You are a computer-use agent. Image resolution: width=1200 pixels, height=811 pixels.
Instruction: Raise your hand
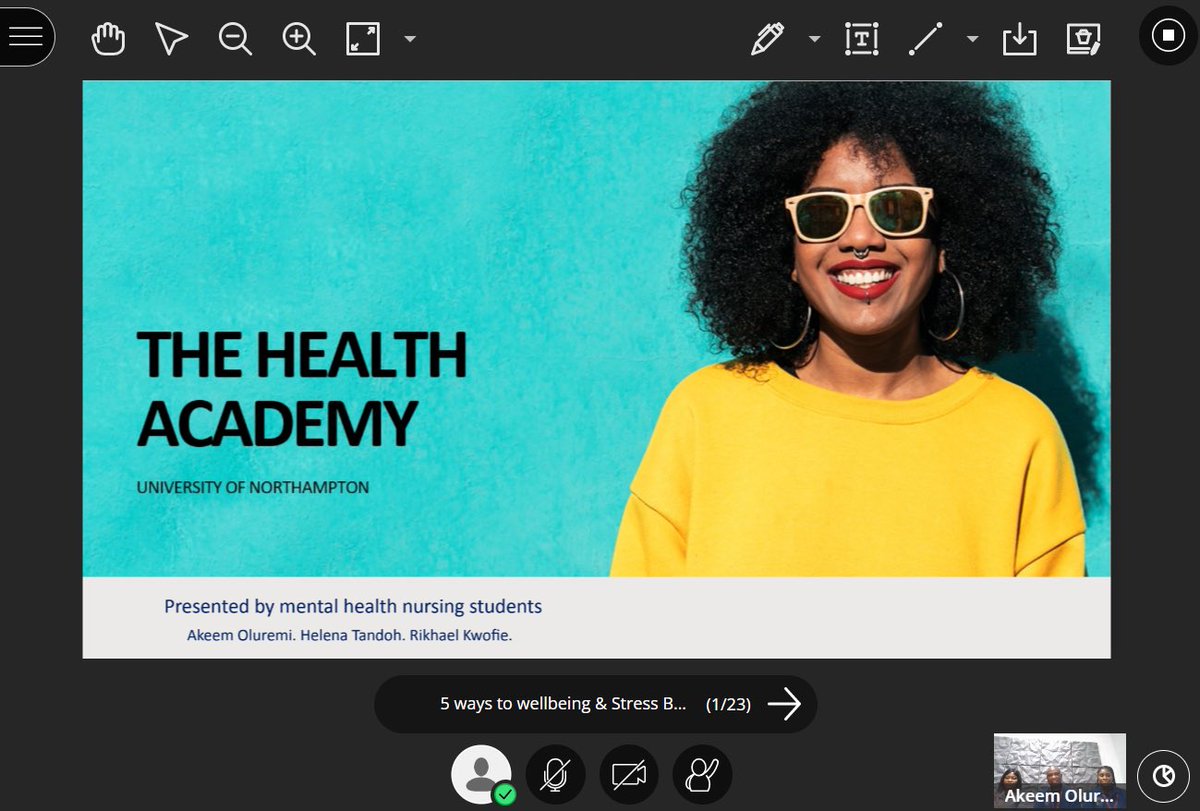(703, 774)
